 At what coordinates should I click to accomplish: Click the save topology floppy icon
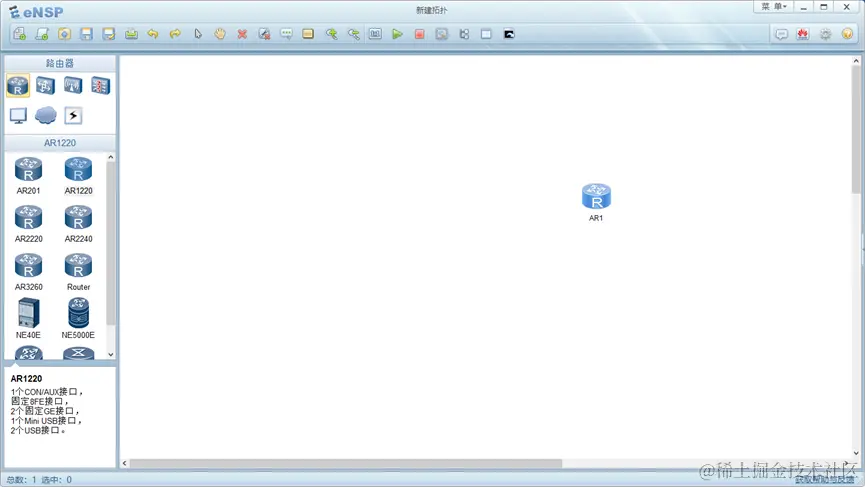[87, 34]
